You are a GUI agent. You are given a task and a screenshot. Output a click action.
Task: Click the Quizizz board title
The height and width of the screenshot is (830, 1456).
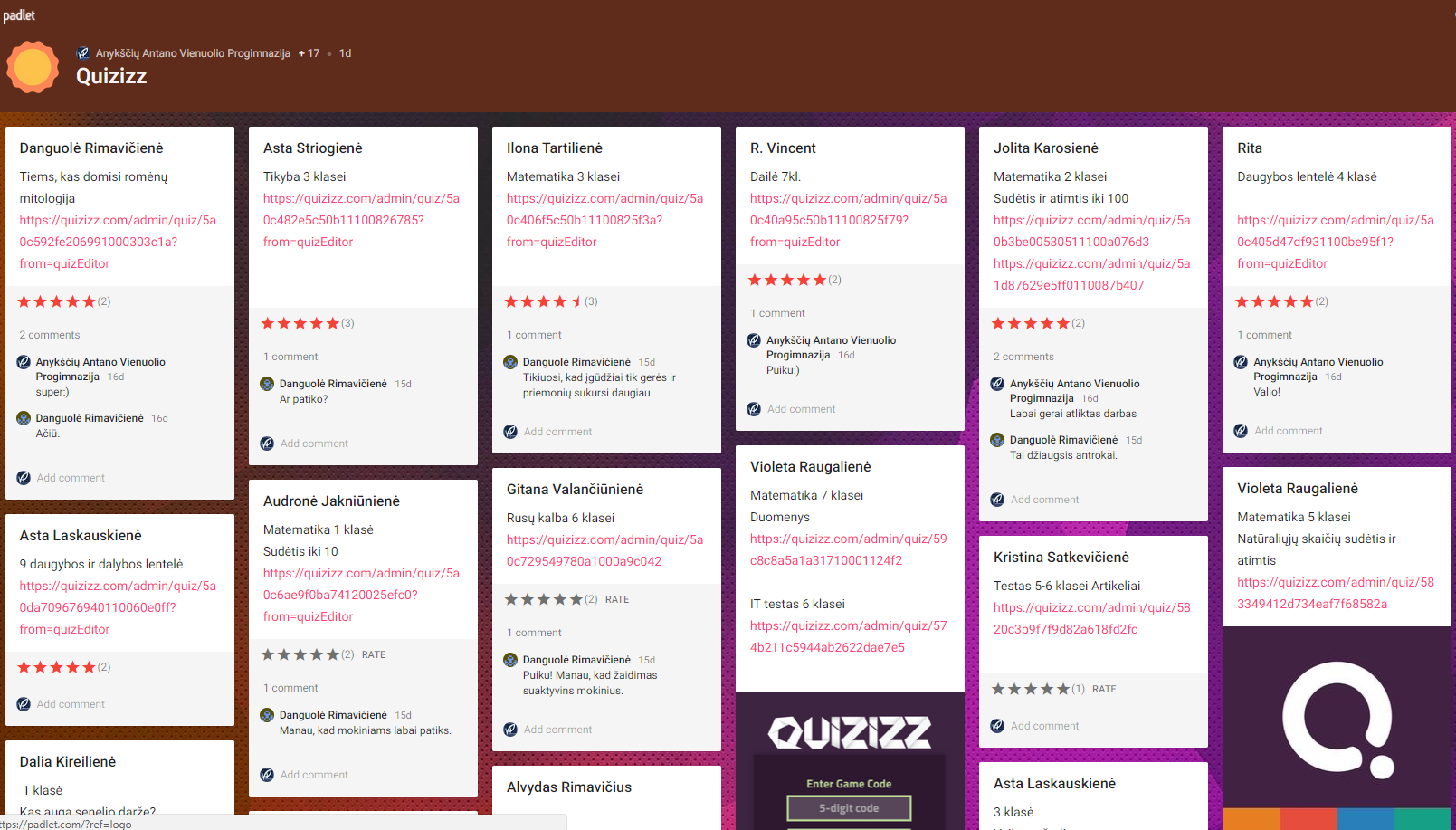click(x=111, y=76)
